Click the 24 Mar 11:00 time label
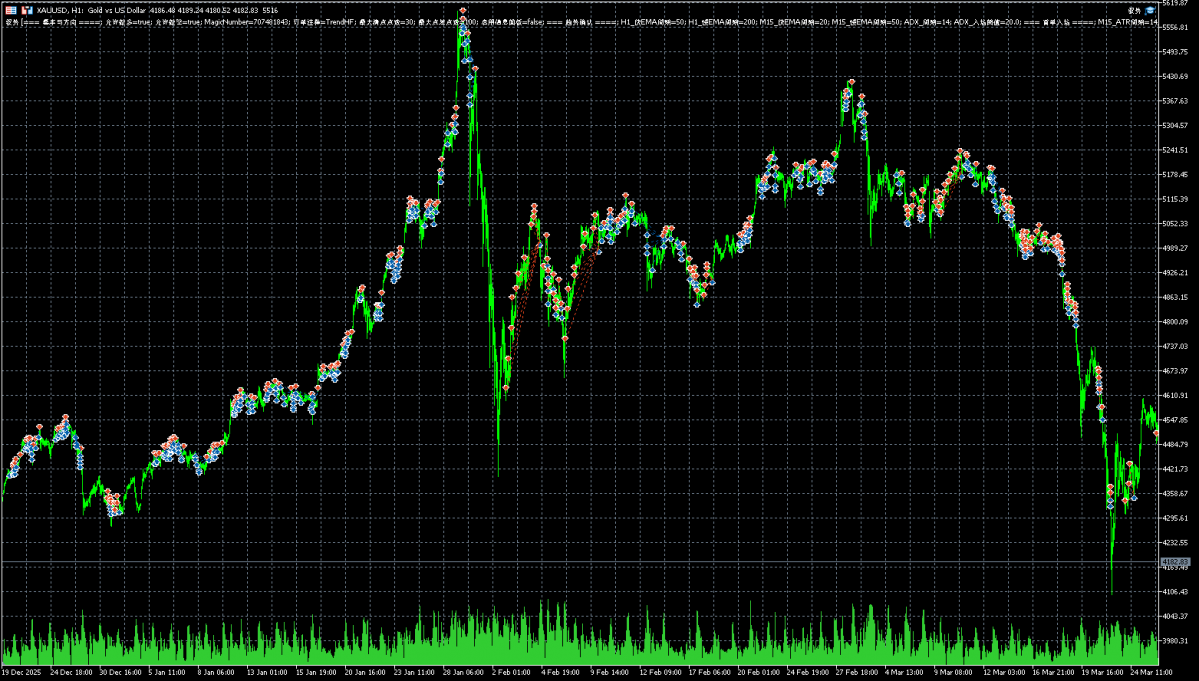The height and width of the screenshot is (681, 1199). click(x=1150, y=673)
